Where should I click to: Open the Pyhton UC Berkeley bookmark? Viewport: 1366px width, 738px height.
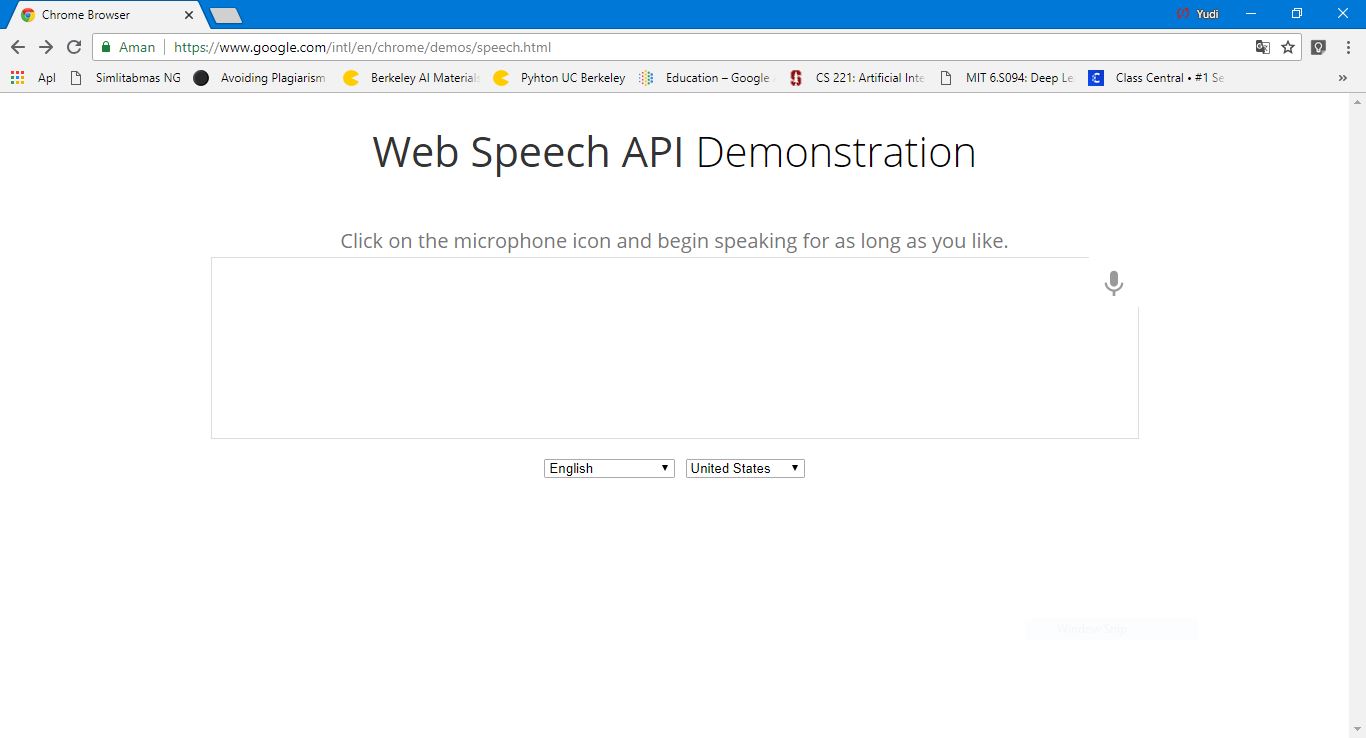pos(559,77)
